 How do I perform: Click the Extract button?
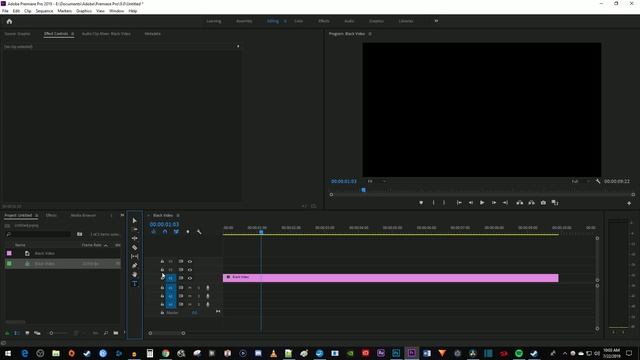coord(531,202)
